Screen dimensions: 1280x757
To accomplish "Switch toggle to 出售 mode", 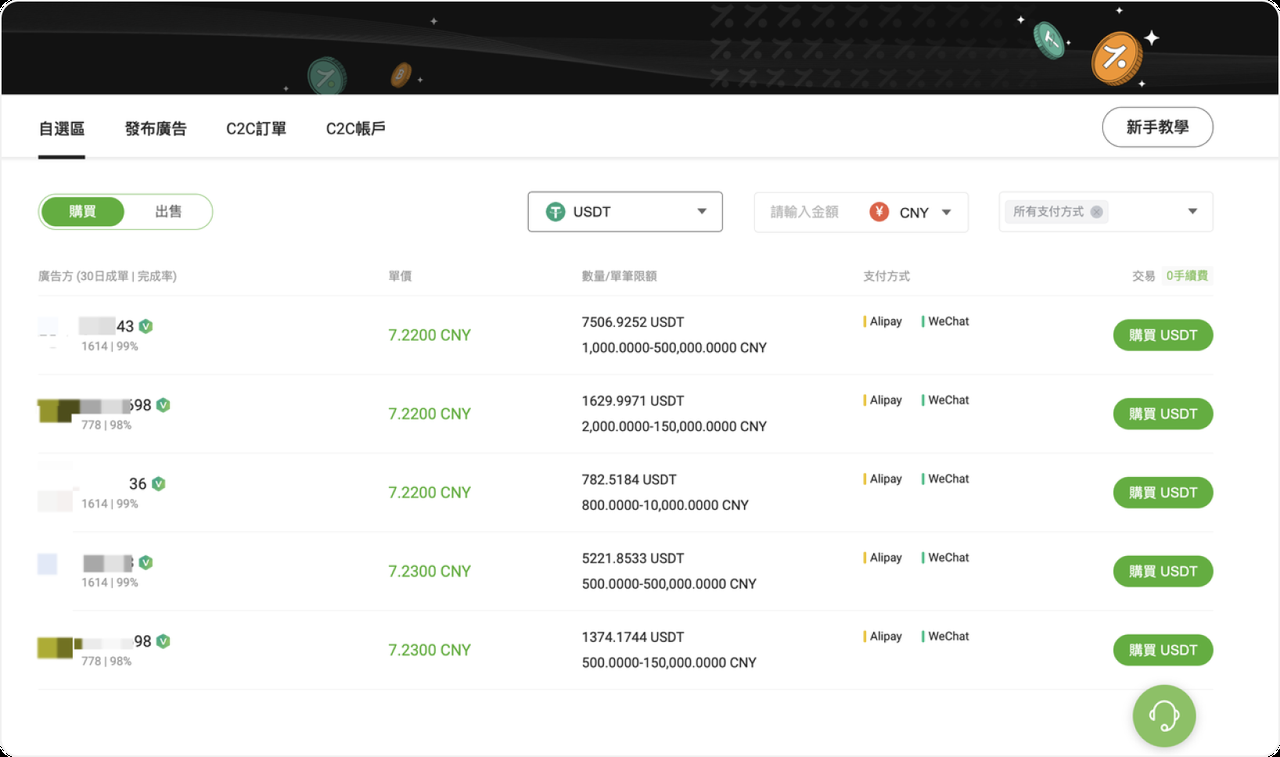I will tap(168, 212).
